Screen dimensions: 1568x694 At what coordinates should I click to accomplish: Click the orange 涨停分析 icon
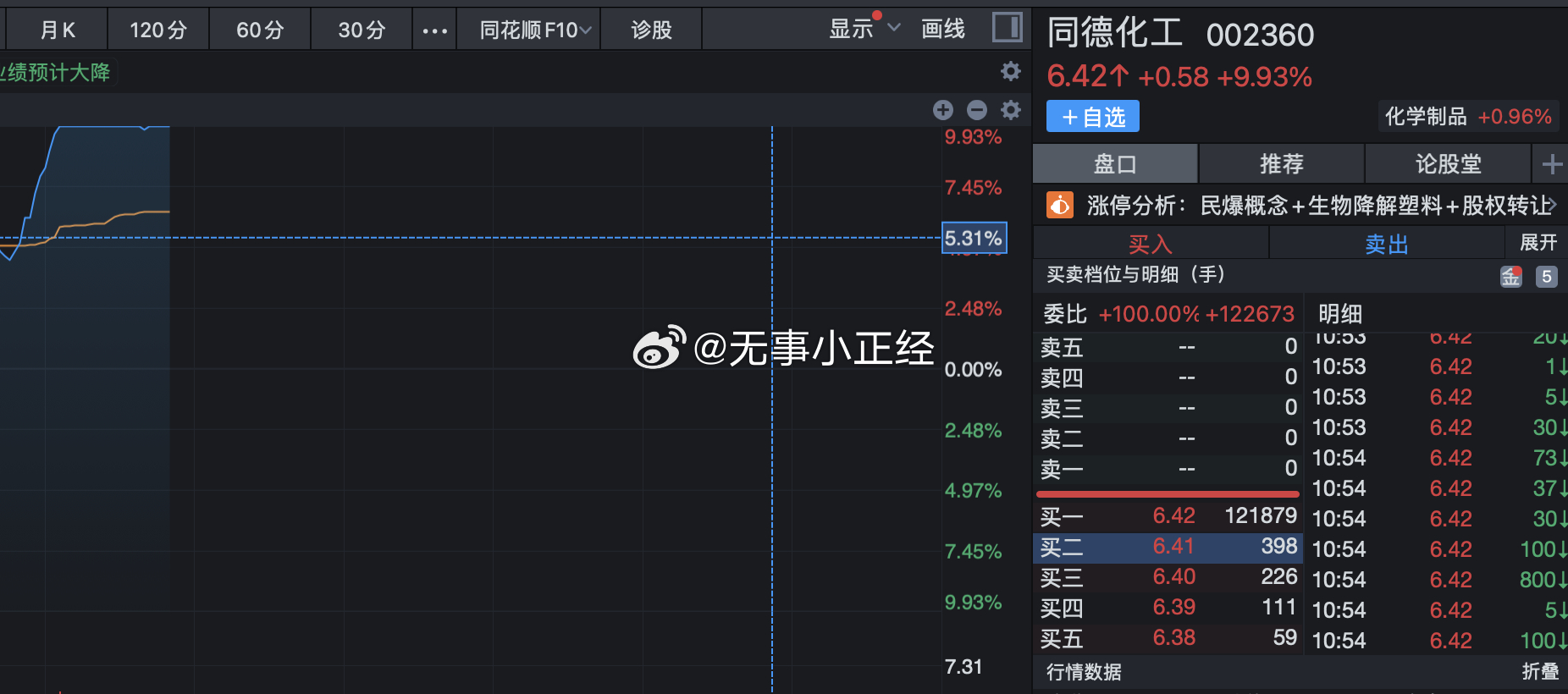[x=1059, y=205]
